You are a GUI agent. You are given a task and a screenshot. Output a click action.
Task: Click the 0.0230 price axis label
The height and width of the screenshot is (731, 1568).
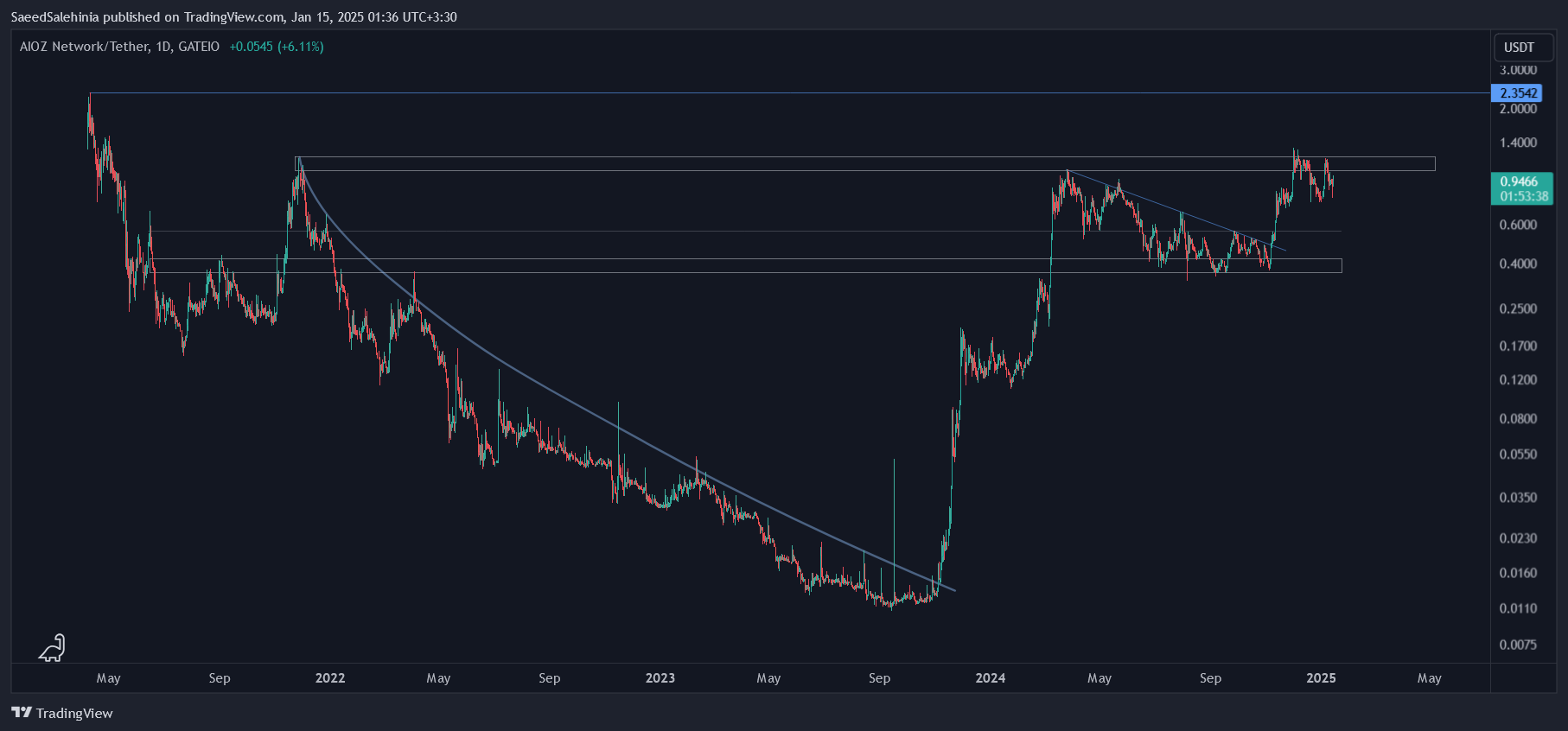tap(1518, 538)
